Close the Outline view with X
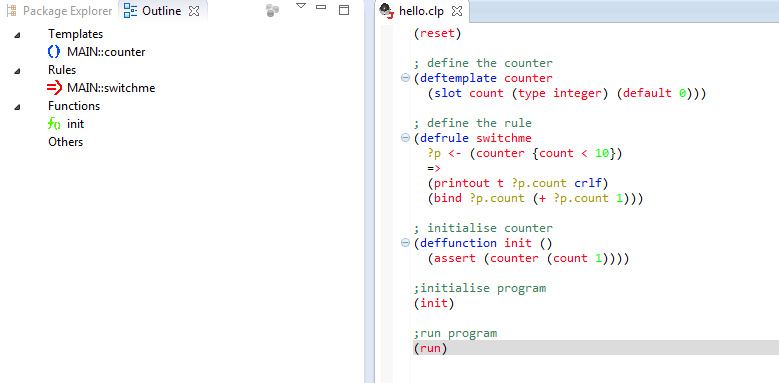This screenshot has height=383, width=779. tap(194, 11)
